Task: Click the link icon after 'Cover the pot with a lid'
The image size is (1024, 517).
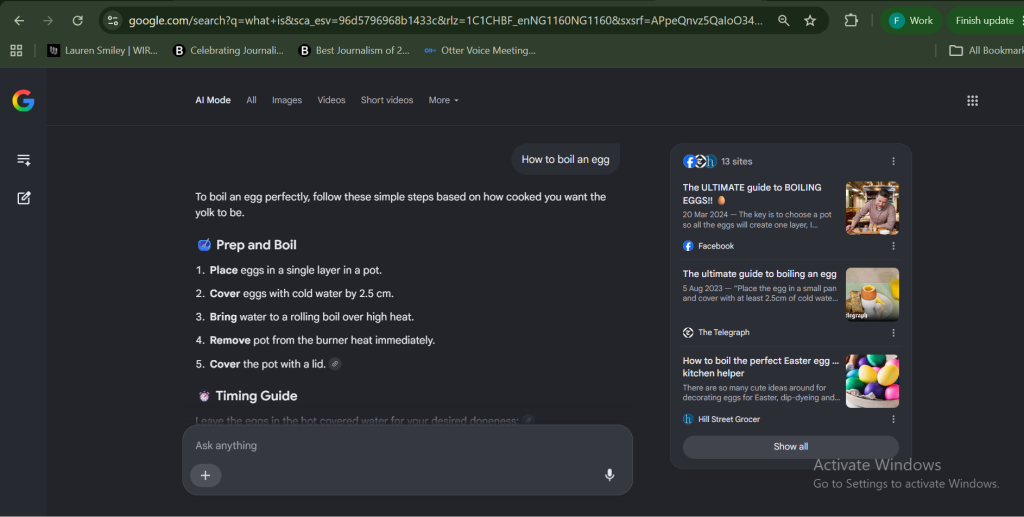Action: coord(335,364)
